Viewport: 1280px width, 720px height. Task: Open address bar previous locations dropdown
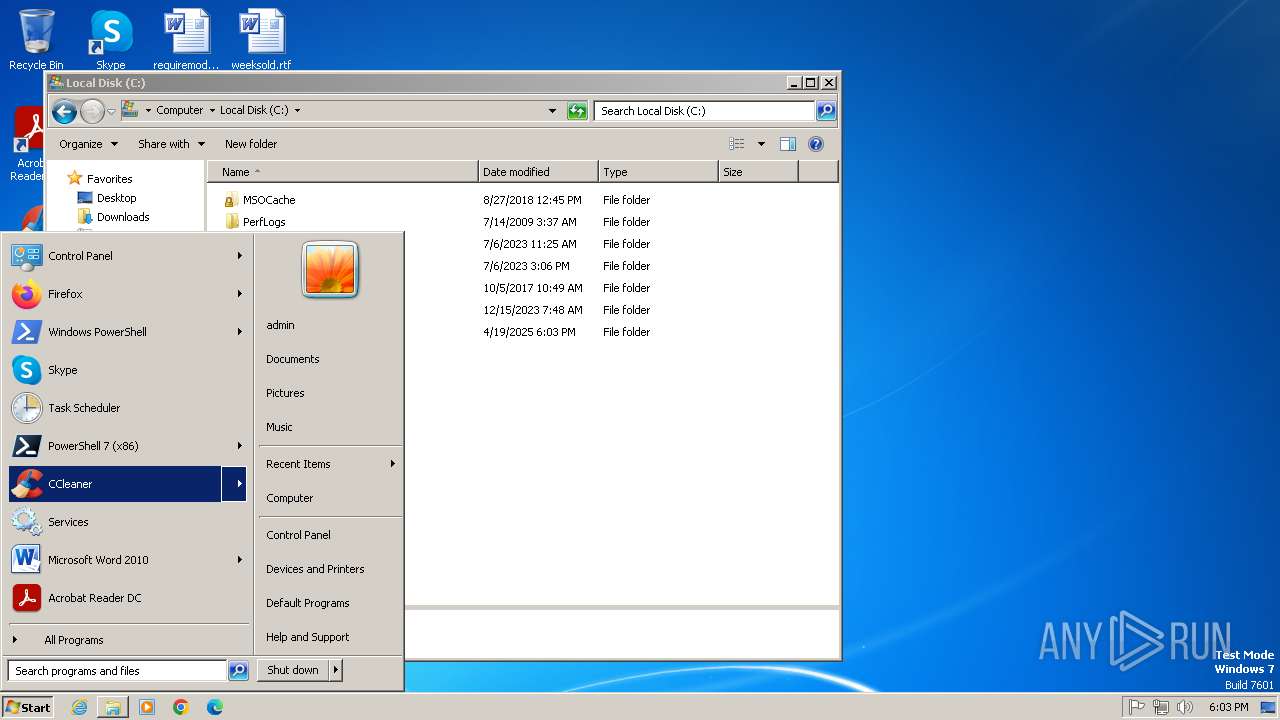point(552,111)
